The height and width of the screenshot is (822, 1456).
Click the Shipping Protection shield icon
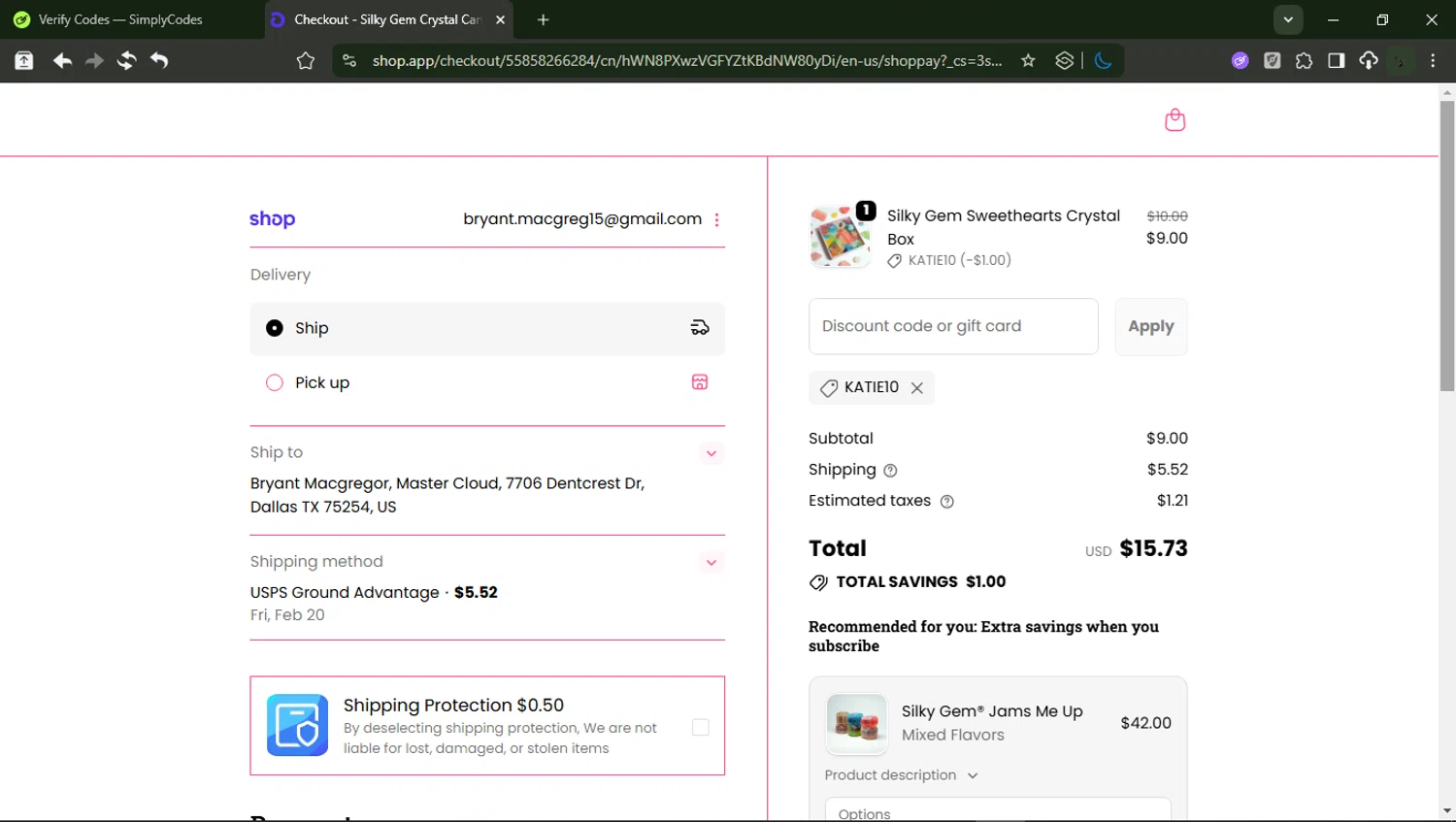click(297, 725)
